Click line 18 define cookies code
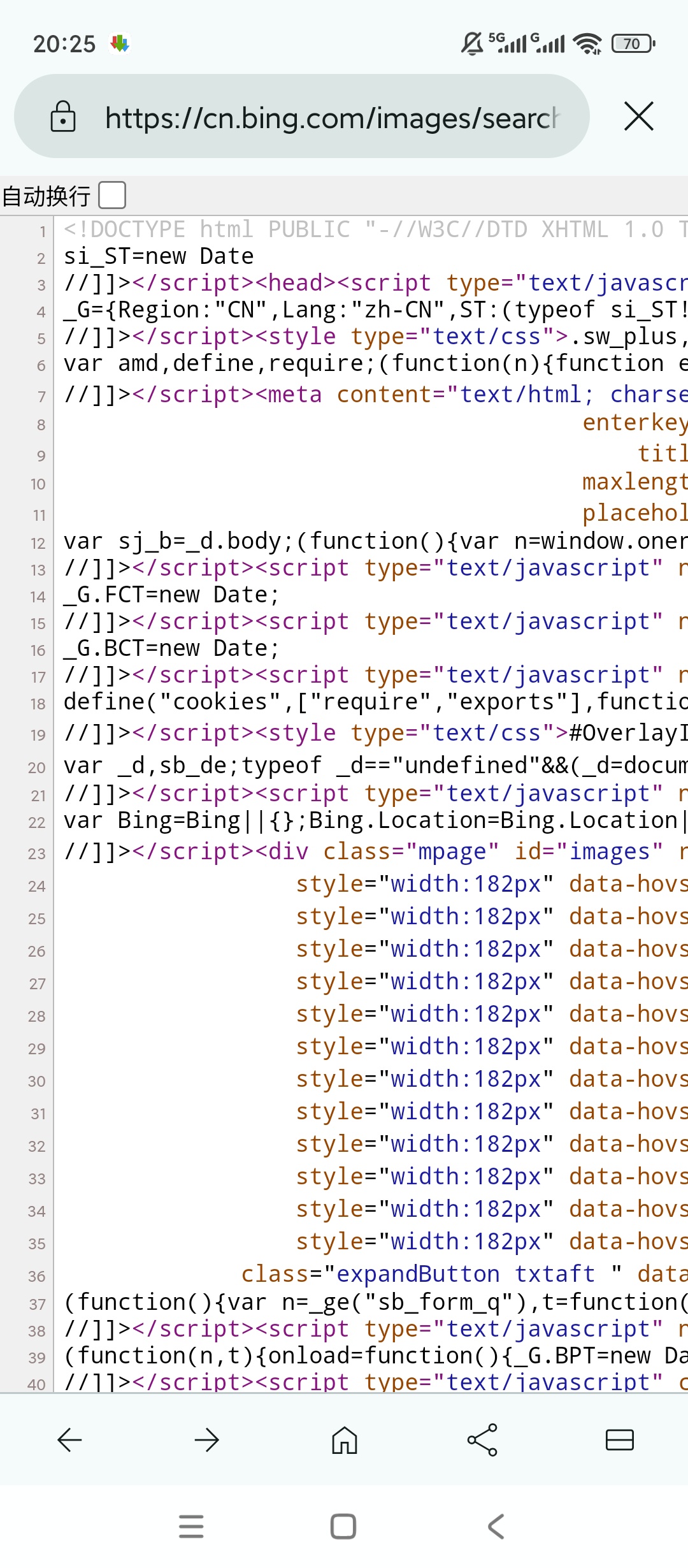This screenshot has width=688, height=1568. pyautogui.click(x=376, y=702)
